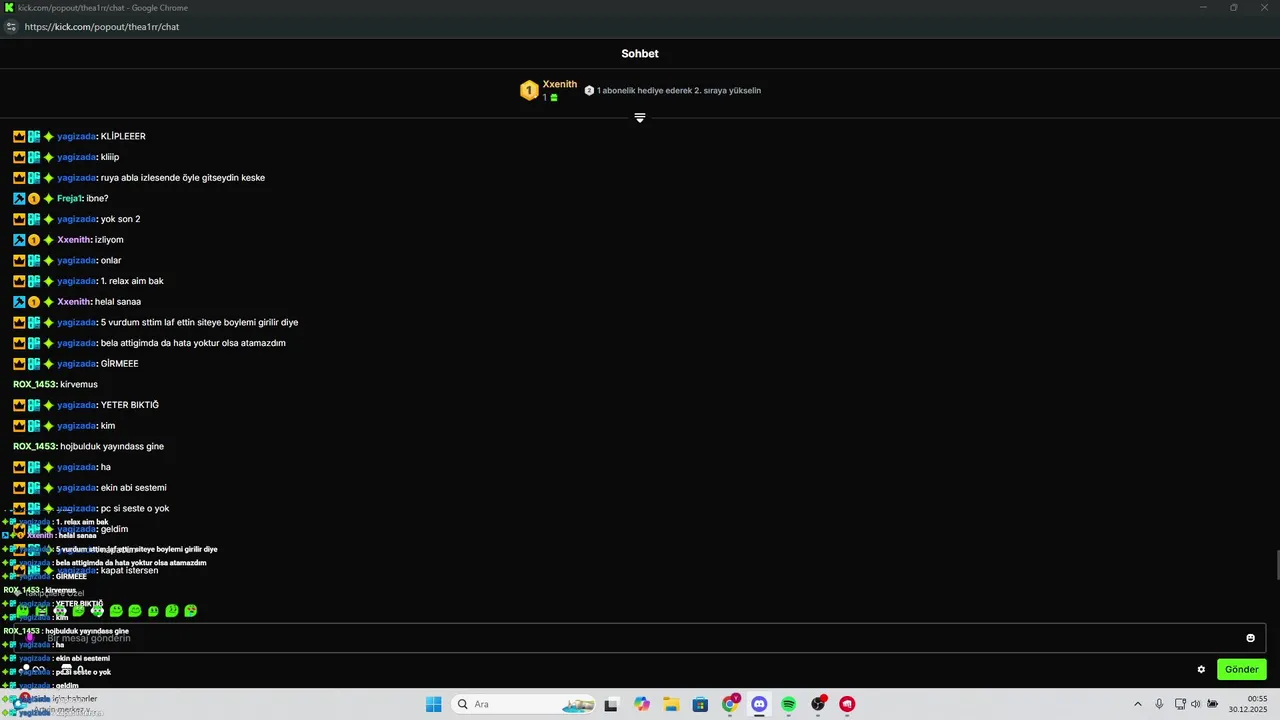Collapse the leaderboard using the arrow below Xxenith
Image resolution: width=1280 pixels, height=720 pixels.
click(640, 118)
